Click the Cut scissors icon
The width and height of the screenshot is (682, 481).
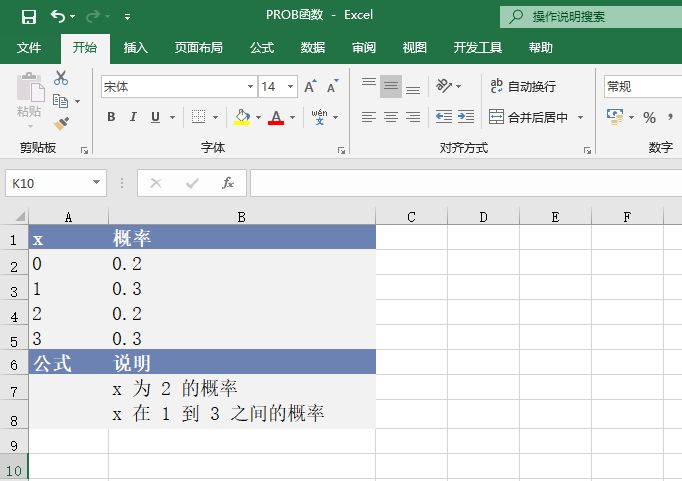(61, 78)
